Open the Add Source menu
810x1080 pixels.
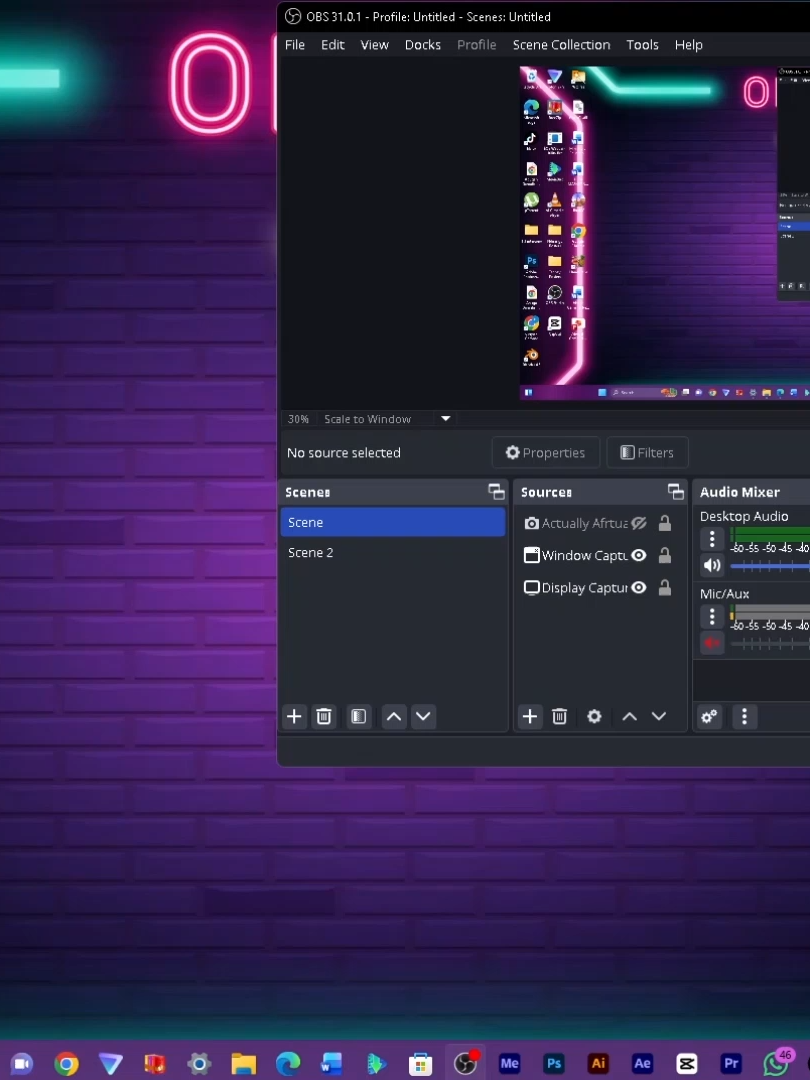click(x=529, y=716)
